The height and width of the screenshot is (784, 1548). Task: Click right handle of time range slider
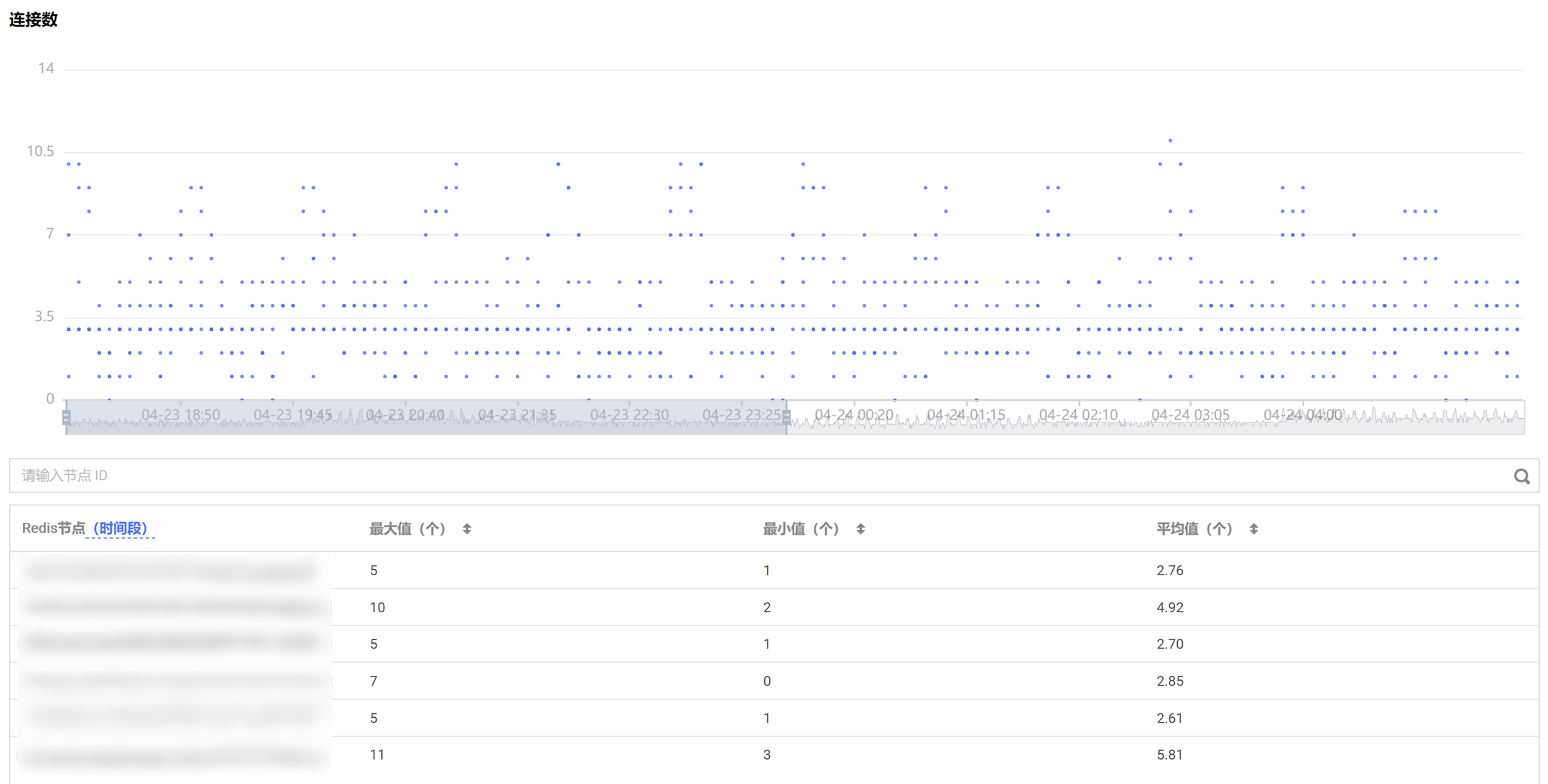click(787, 417)
